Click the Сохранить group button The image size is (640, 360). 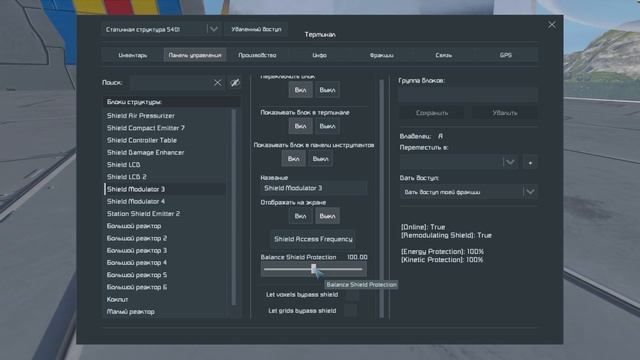(432, 113)
